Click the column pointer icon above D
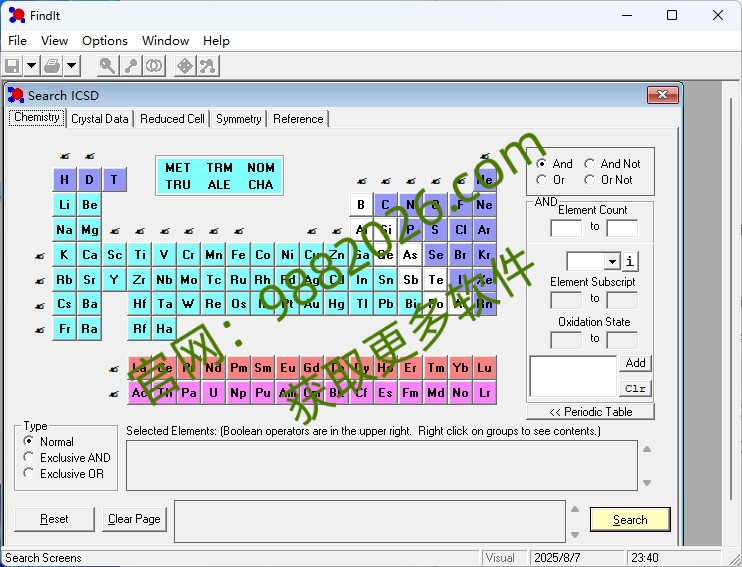Screen dimensions: 742x567 point(90,156)
